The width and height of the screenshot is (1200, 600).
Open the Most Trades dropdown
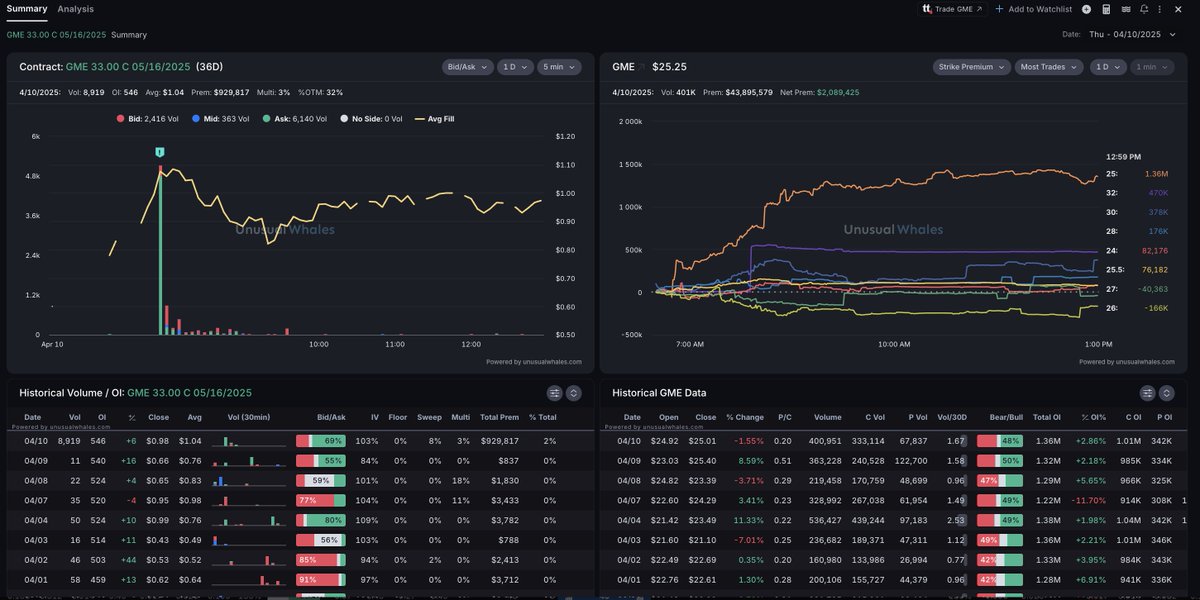(x=1048, y=67)
